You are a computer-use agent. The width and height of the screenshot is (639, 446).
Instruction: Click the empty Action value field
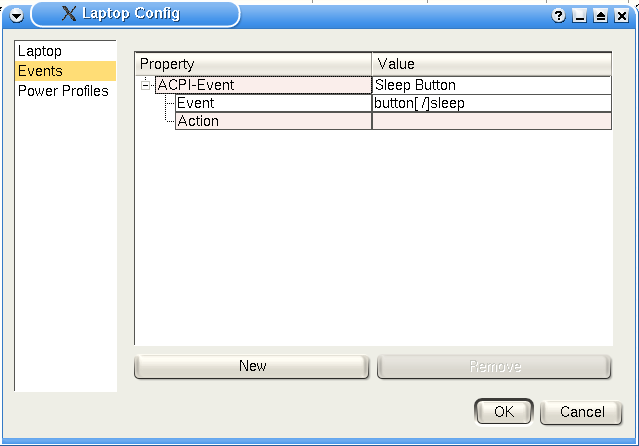click(x=492, y=121)
